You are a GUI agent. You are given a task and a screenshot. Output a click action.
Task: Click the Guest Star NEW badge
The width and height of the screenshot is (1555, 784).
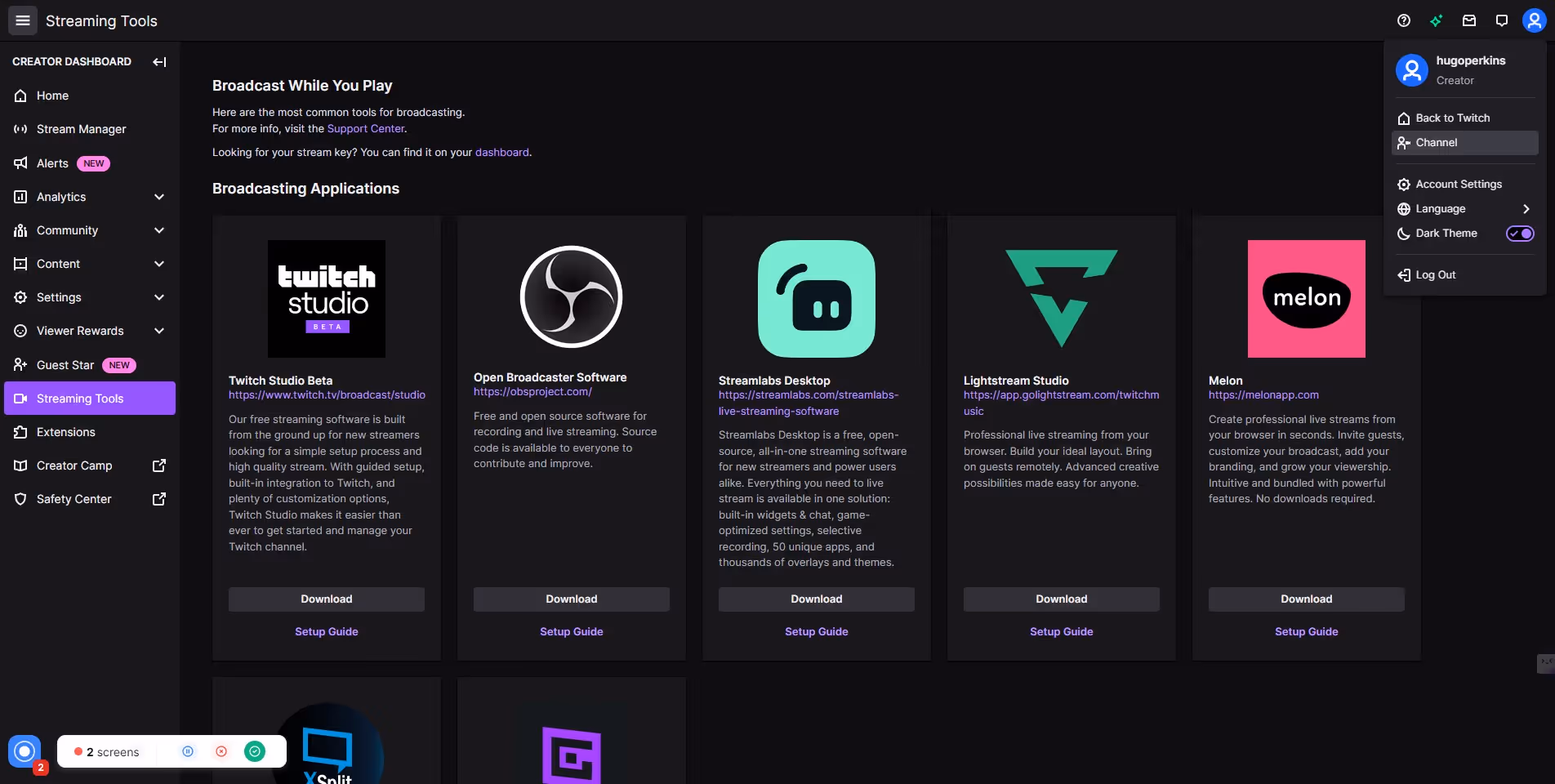119,365
